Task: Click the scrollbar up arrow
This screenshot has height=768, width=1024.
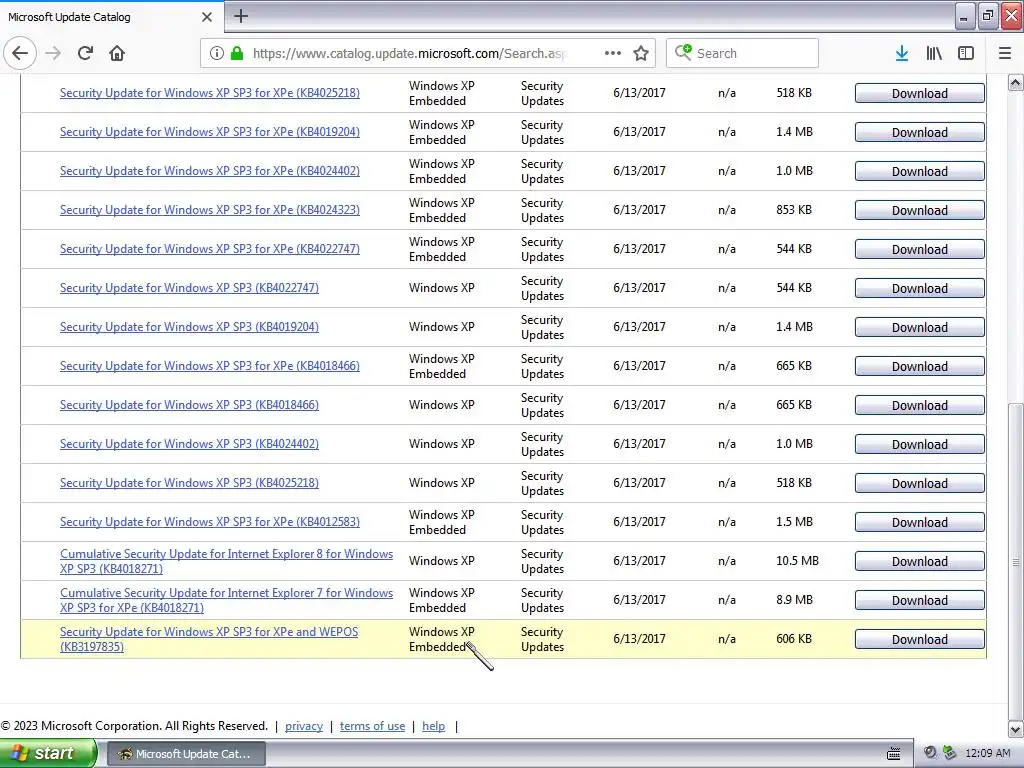Action: point(1016,82)
